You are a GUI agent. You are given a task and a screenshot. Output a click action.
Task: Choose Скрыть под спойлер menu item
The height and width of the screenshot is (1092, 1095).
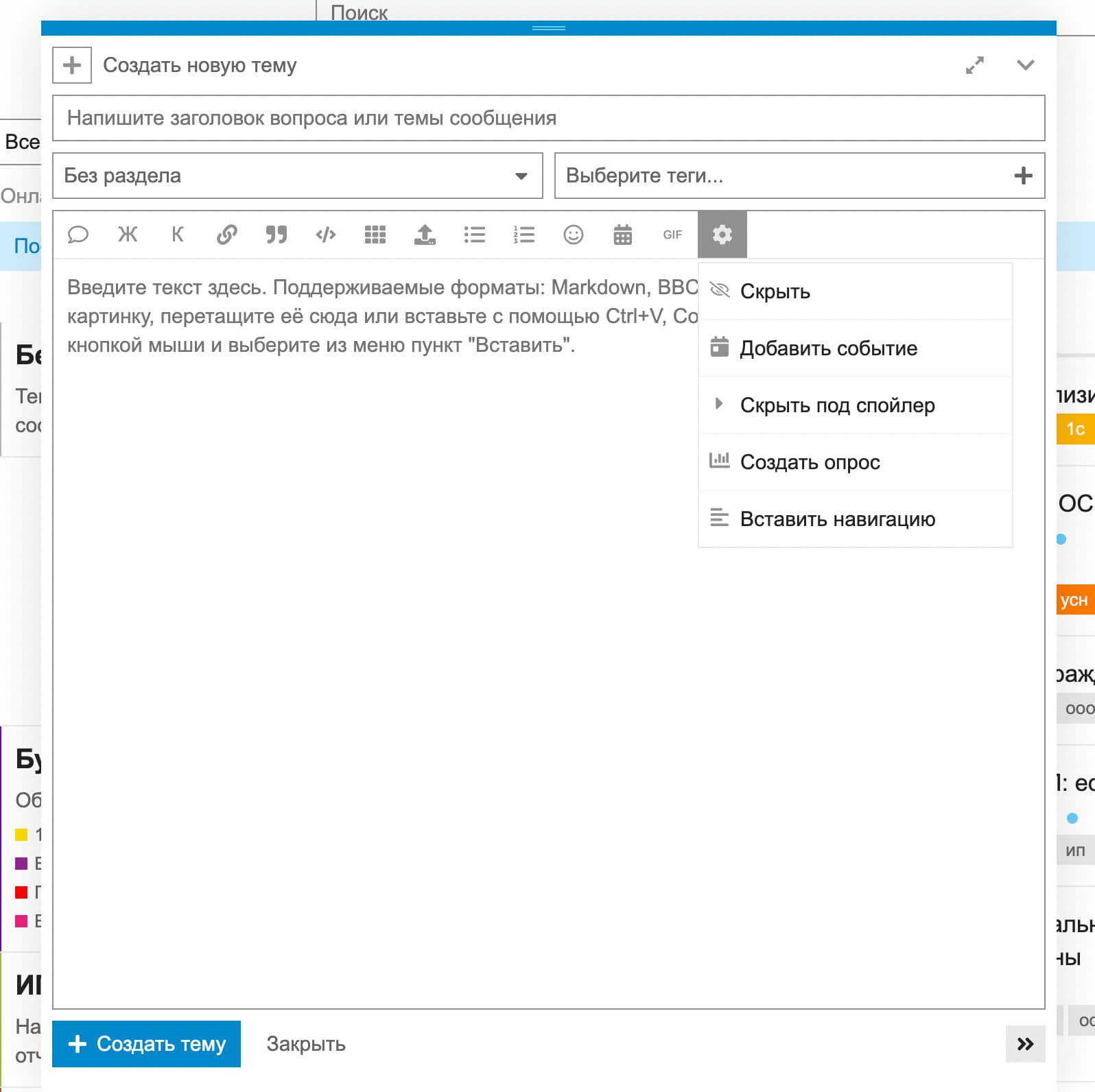click(856, 405)
